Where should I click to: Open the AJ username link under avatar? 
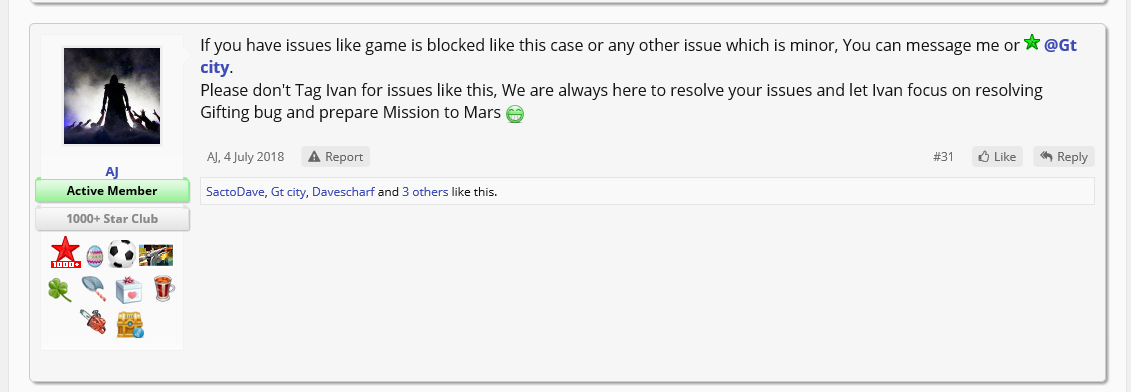click(x=112, y=171)
